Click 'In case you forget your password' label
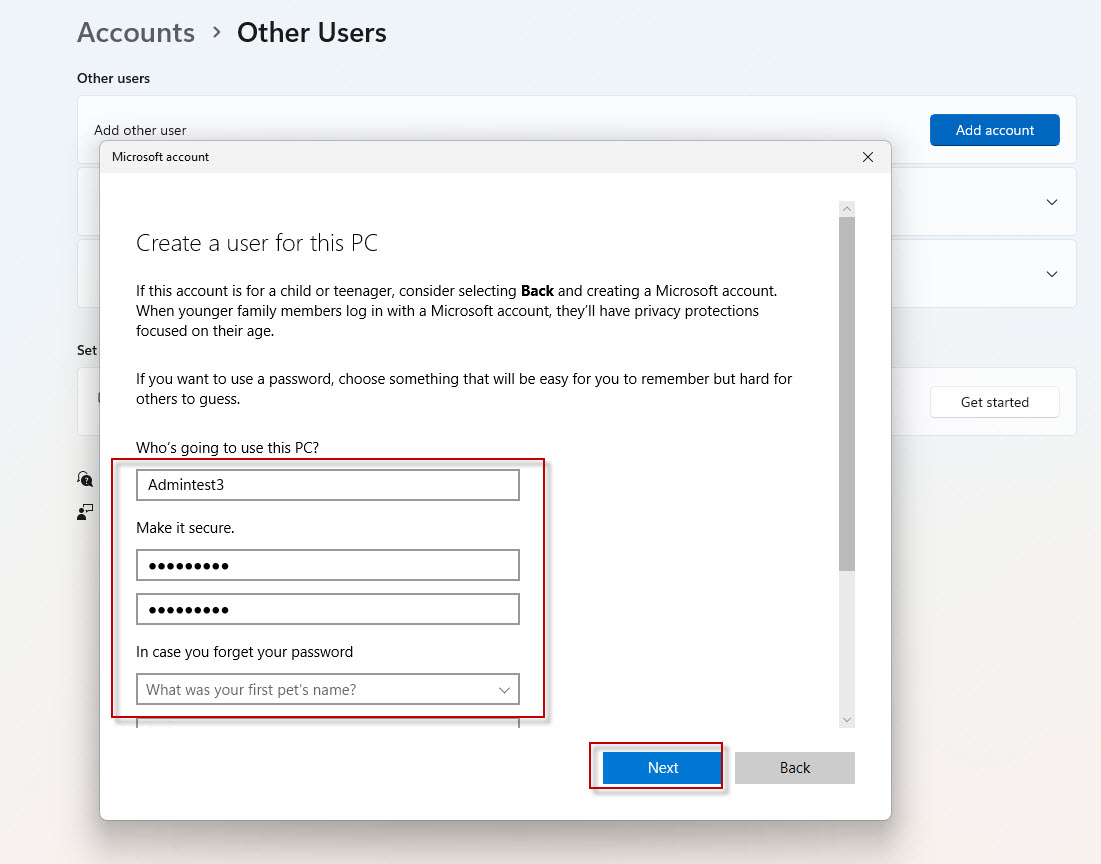 pos(244,652)
